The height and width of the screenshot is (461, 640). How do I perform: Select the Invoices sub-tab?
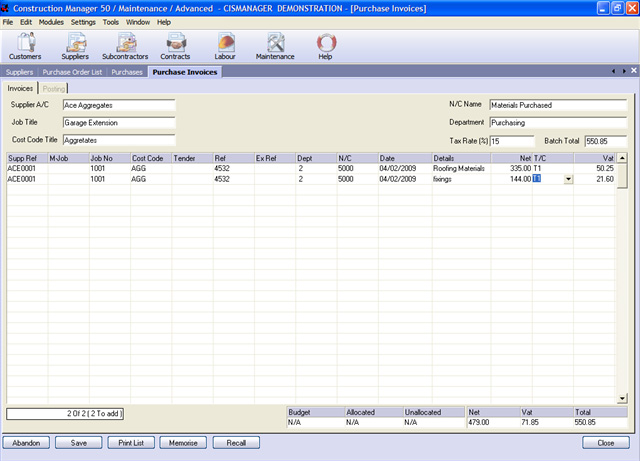point(20,88)
